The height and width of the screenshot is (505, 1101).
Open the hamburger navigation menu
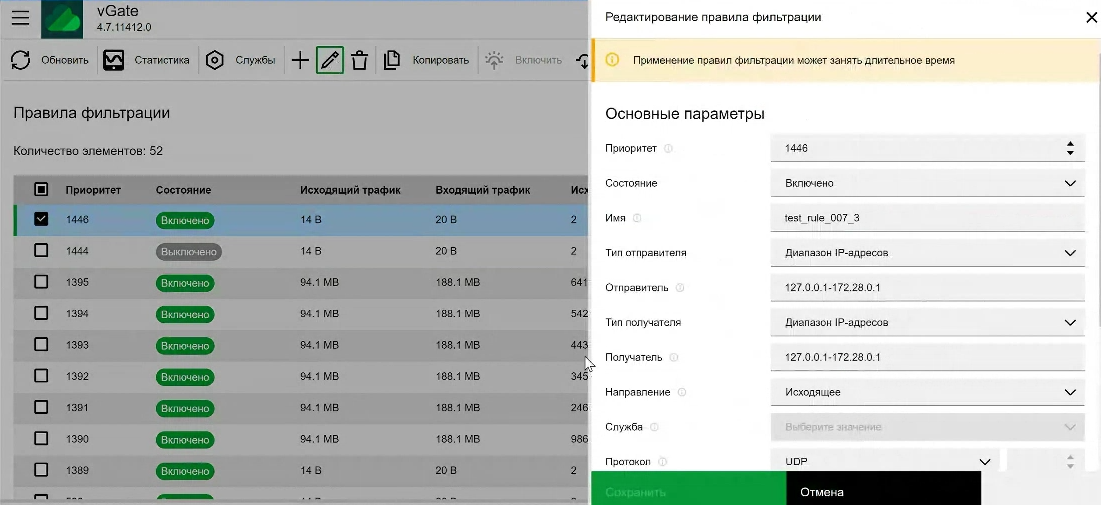tap(20, 18)
